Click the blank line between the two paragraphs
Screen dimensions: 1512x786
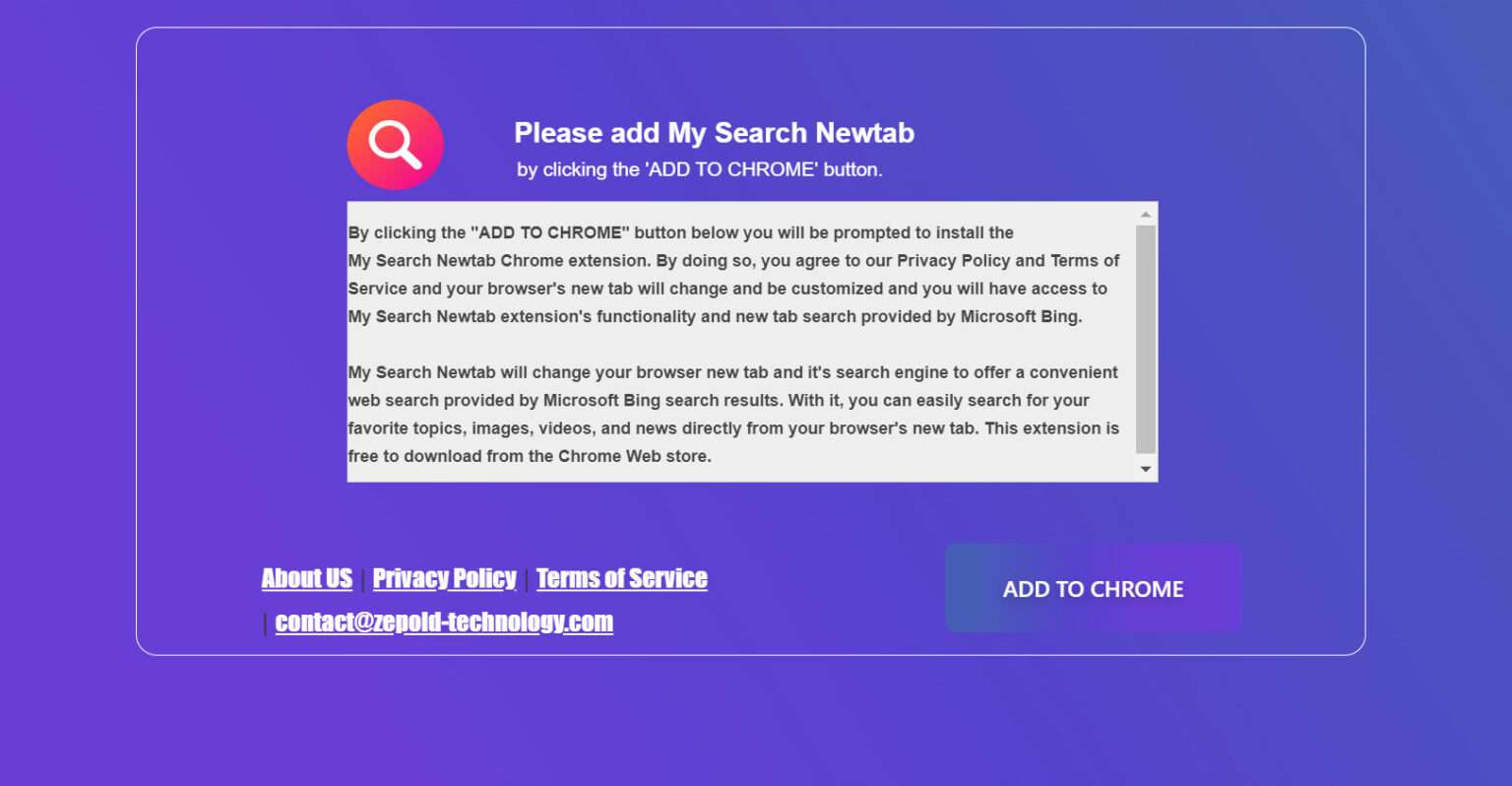732,345
